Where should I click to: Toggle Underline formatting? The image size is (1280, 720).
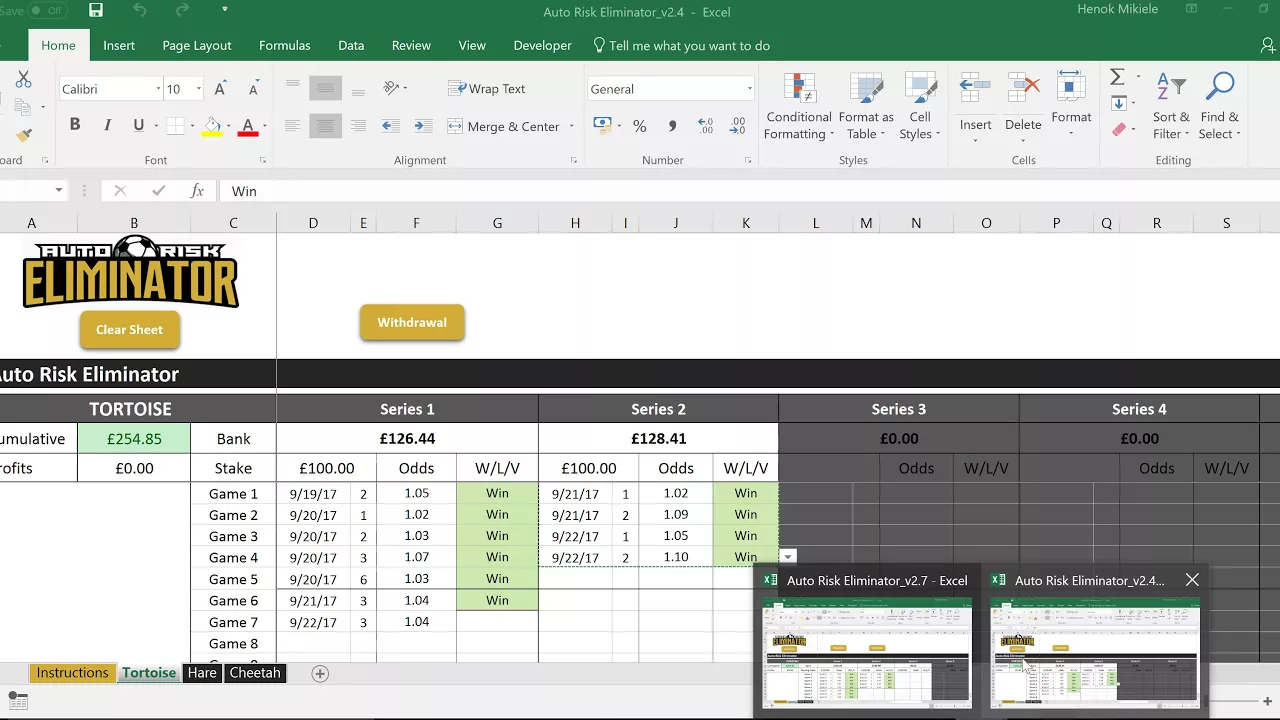coord(138,125)
